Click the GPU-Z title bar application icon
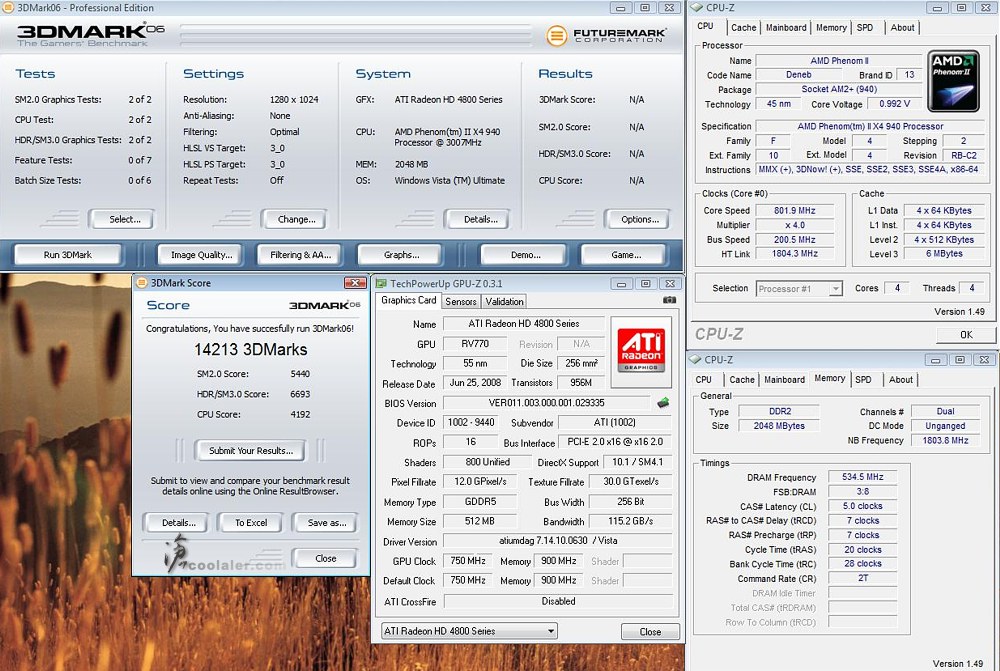This screenshot has height=671, width=1000. [x=381, y=283]
